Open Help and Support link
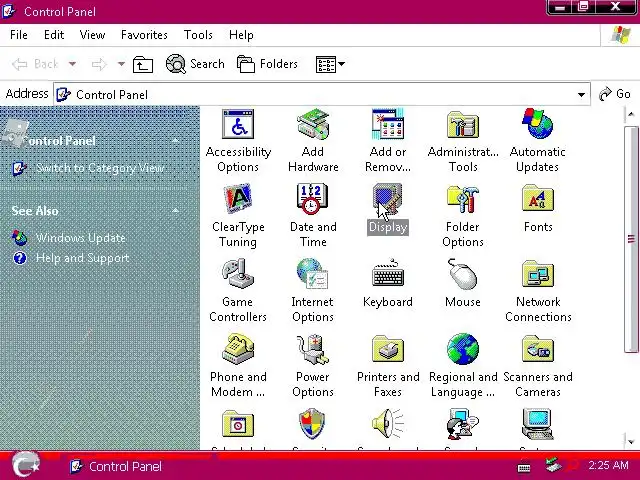The image size is (640, 480). pyautogui.click(x=82, y=258)
